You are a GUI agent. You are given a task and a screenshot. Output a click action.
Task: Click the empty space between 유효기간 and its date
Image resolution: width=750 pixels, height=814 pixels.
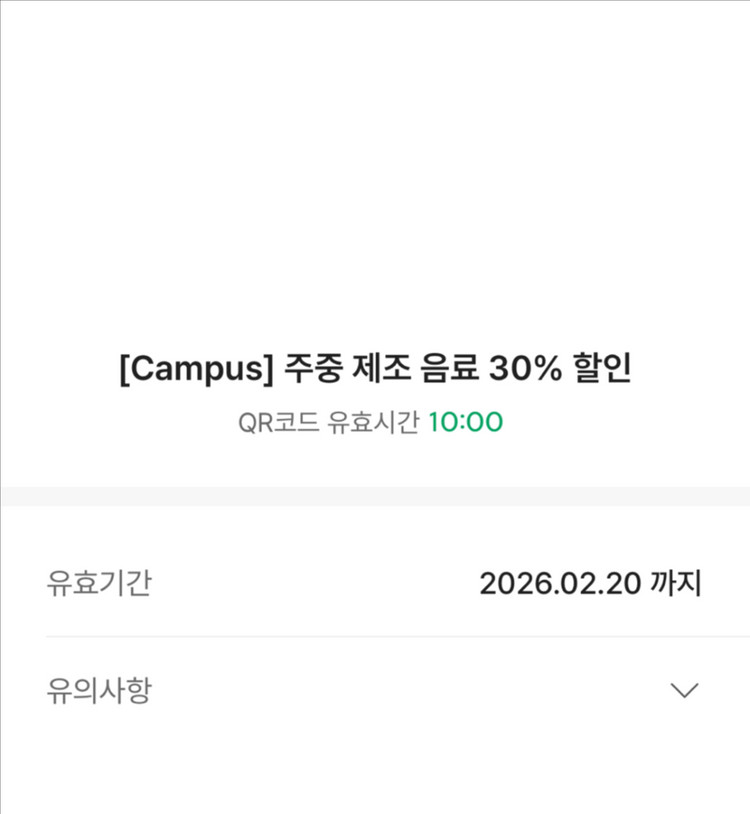(316, 582)
